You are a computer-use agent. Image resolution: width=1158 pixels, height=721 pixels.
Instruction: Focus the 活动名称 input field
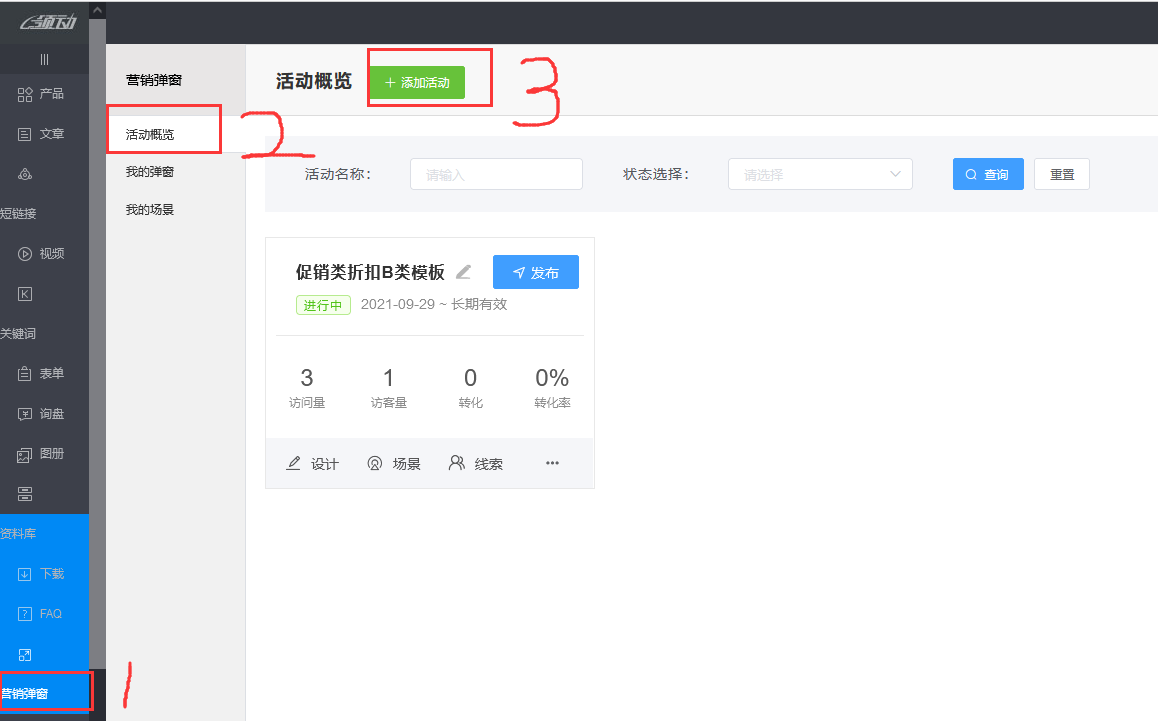point(496,174)
